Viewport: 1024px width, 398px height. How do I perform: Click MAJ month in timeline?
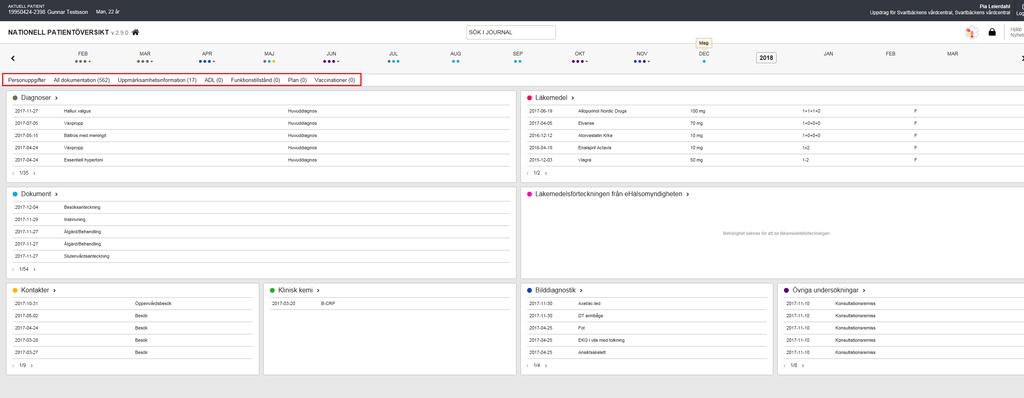(269, 54)
